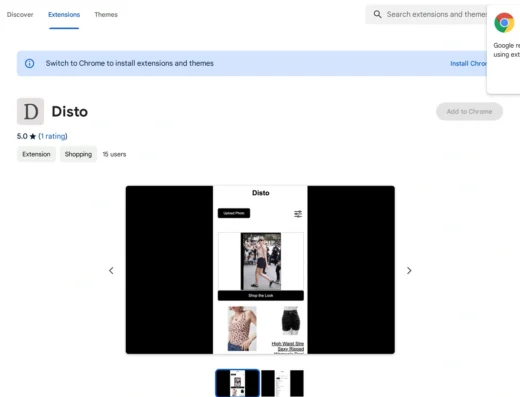
Task: Click the filter sliders icon in the preview
Action: click(x=298, y=214)
